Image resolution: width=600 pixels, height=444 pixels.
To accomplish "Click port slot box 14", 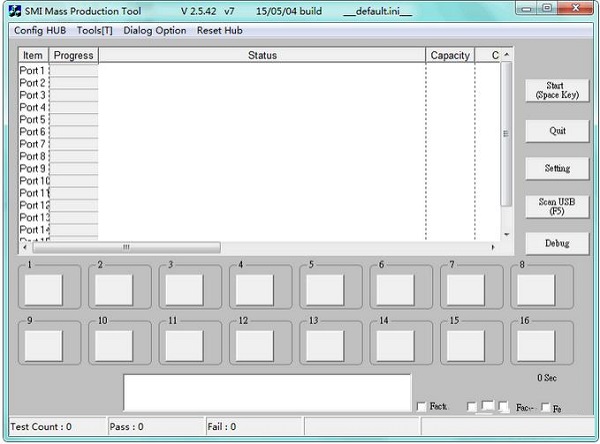I will click(x=395, y=346).
